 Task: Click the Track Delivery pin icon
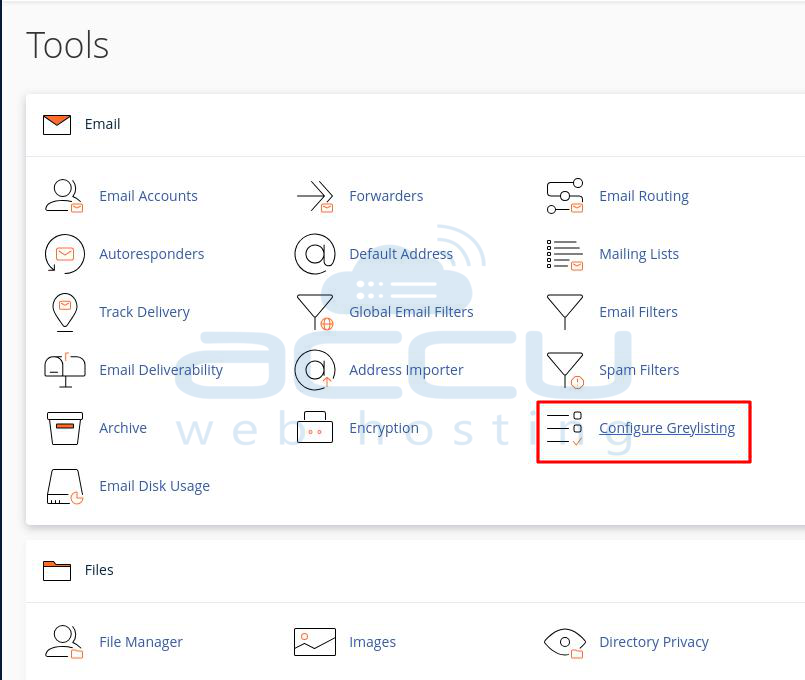65,312
